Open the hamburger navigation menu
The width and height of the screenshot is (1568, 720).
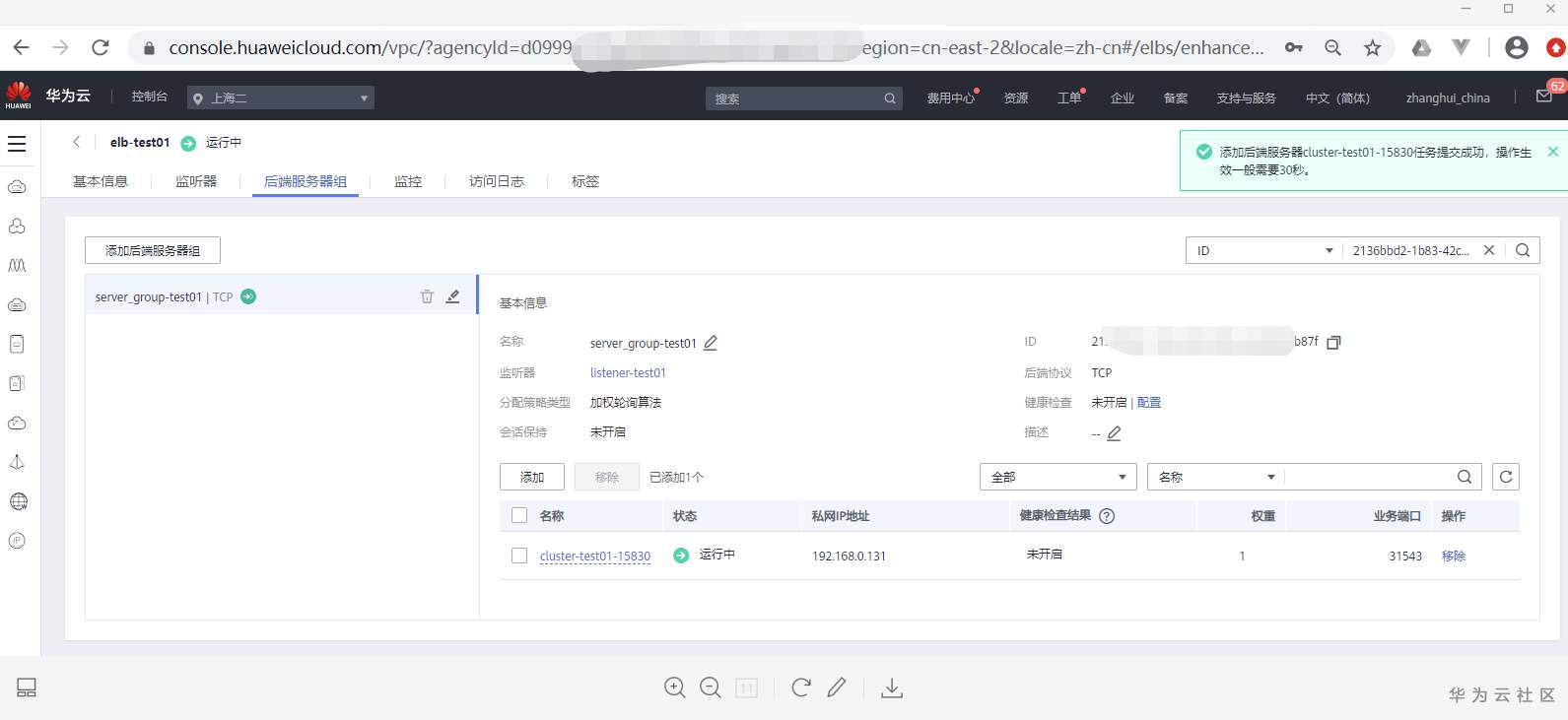[x=17, y=144]
